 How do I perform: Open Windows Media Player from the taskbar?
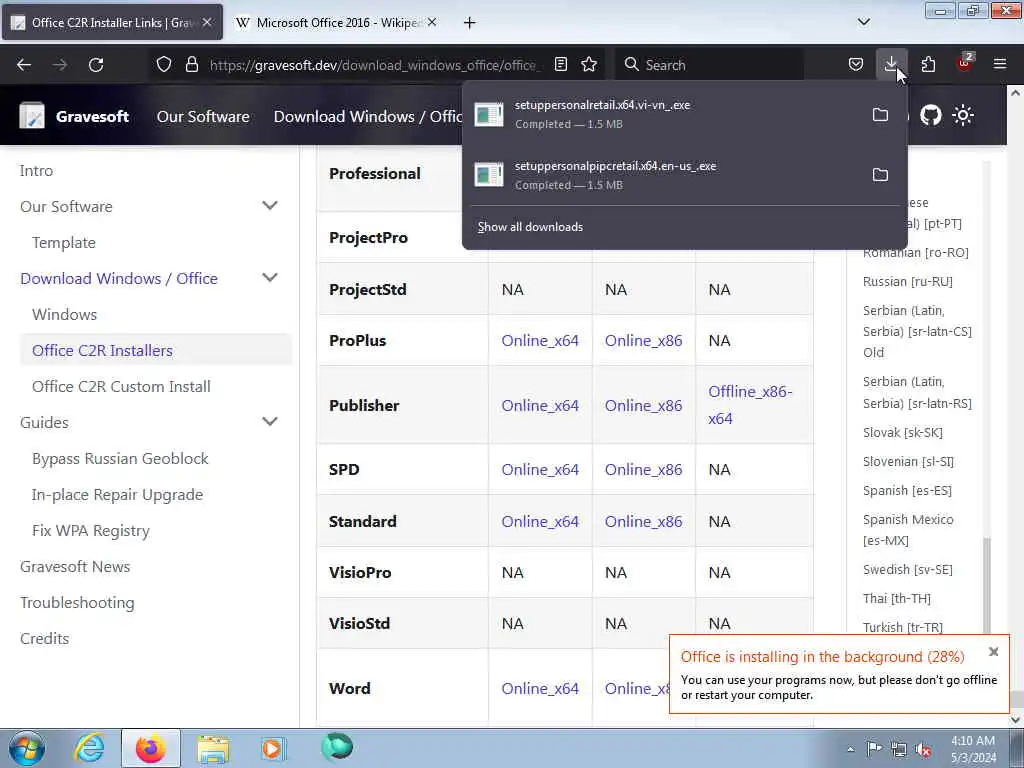tap(273, 748)
